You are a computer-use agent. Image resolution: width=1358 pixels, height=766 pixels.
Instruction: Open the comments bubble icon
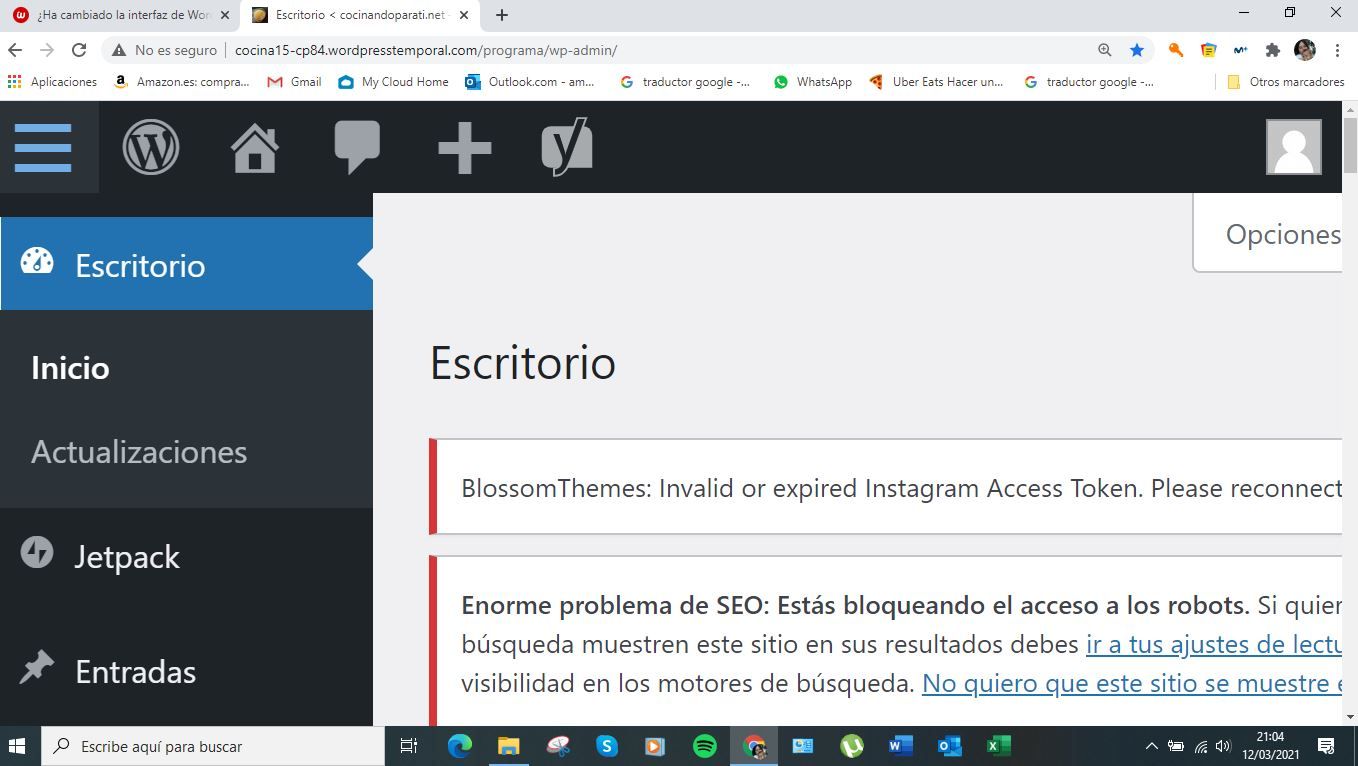(357, 147)
